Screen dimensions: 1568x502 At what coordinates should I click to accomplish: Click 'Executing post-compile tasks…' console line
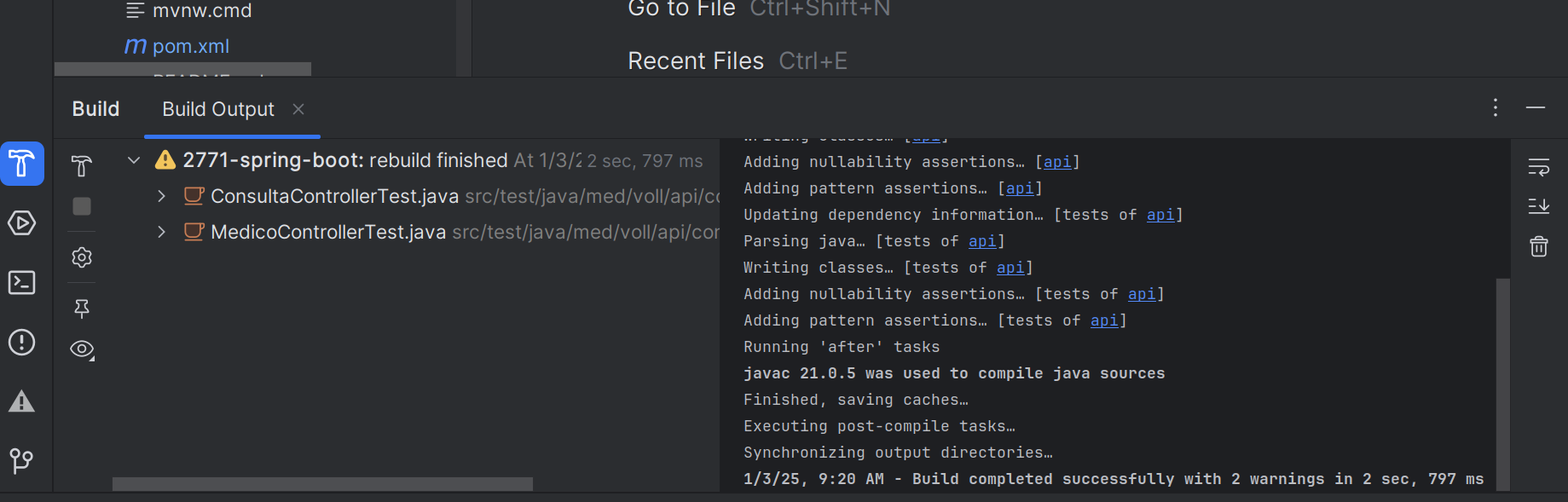pos(879,426)
